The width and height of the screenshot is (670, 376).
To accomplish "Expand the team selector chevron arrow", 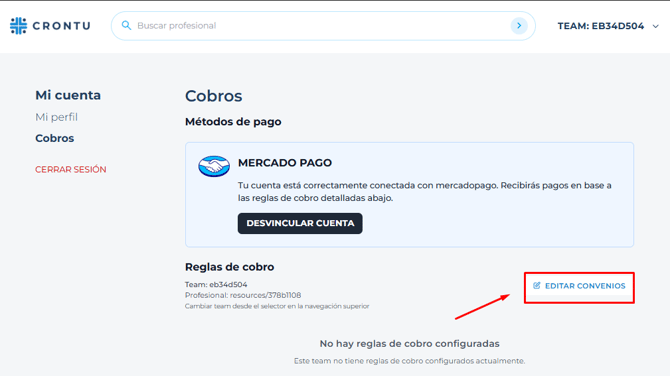I will (655, 26).
